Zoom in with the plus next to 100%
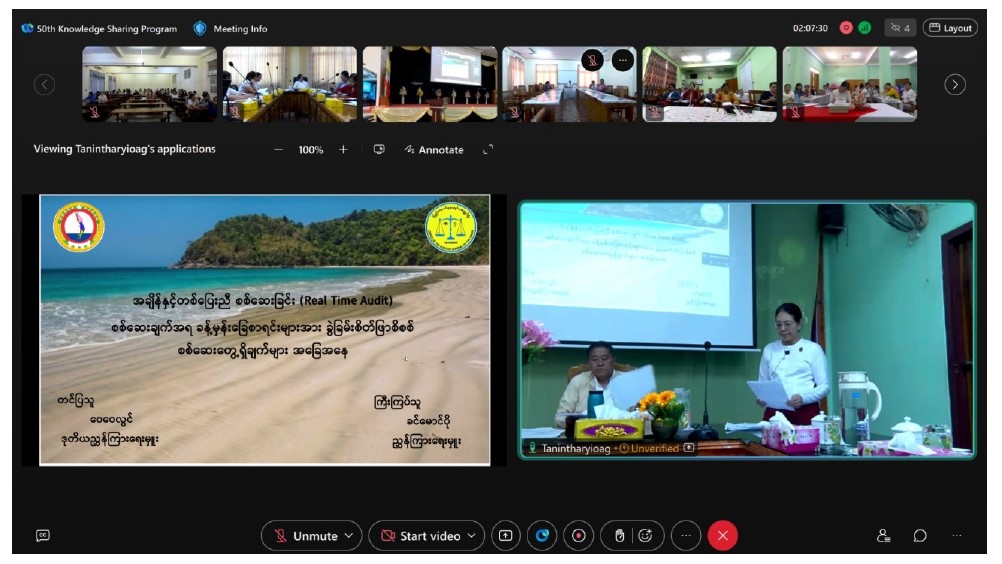This screenshot has height=564, width=1002. click(x=343, y=149)
